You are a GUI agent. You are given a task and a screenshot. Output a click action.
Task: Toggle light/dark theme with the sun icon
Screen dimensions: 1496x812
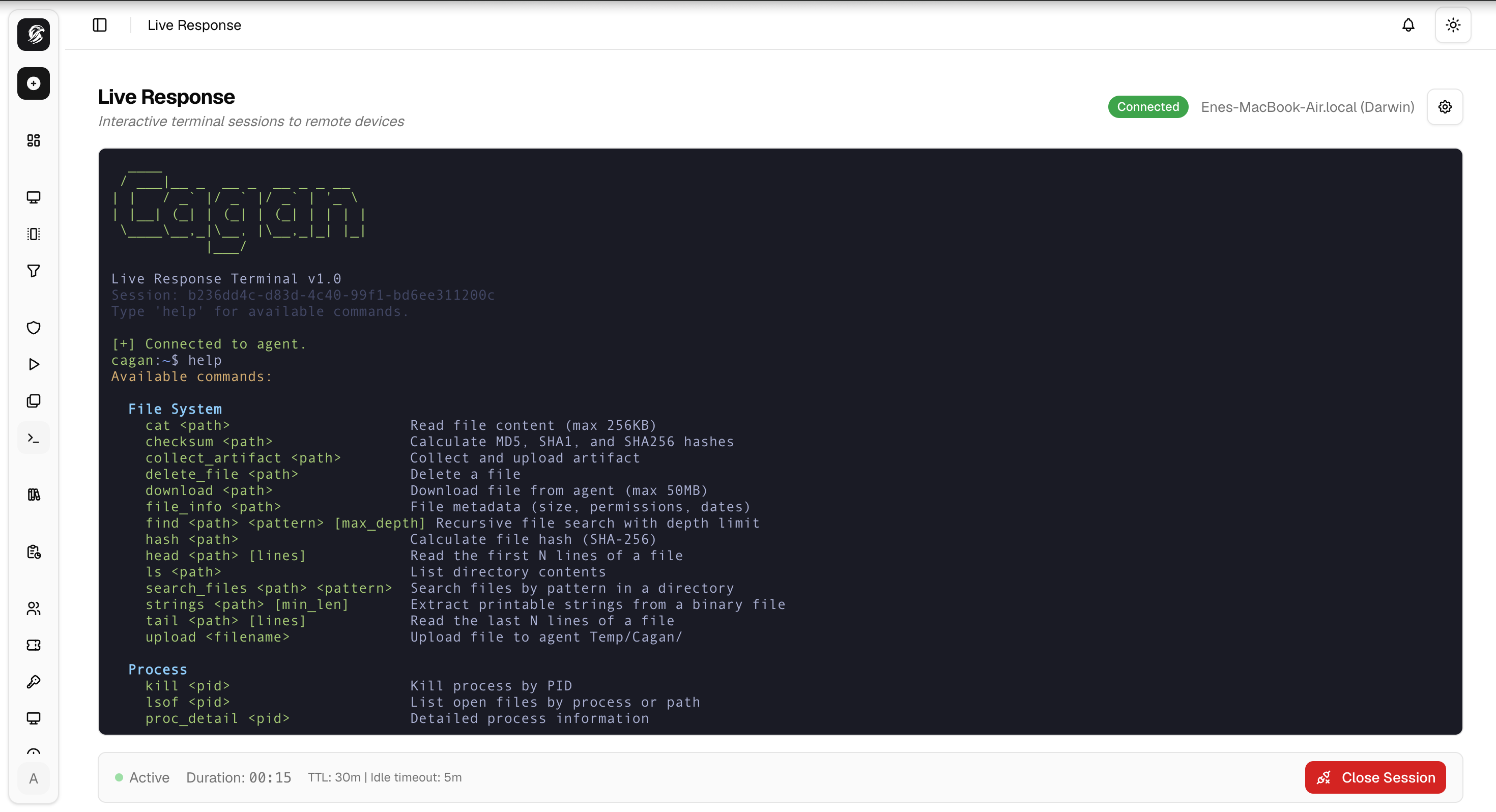1452,25
